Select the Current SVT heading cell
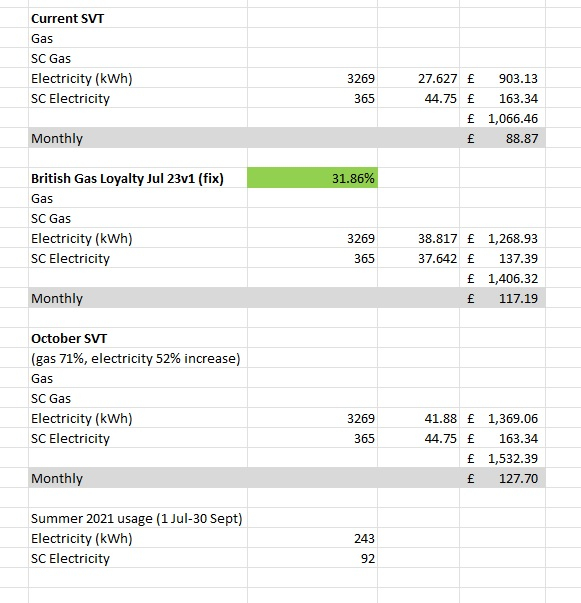581x603 pixels. (x=138, y=18)
